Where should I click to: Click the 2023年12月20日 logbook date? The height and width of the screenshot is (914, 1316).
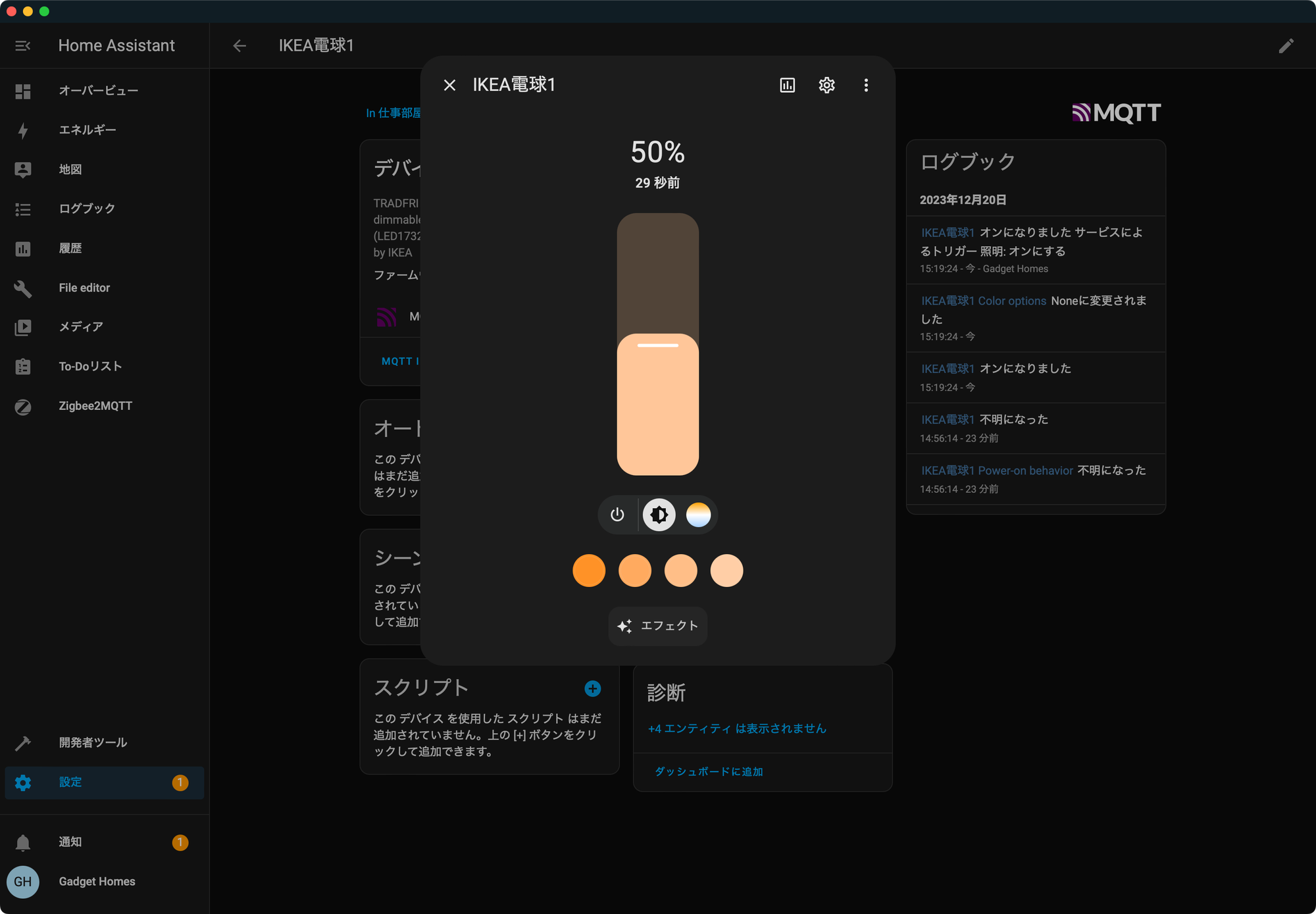click(963, 200)
